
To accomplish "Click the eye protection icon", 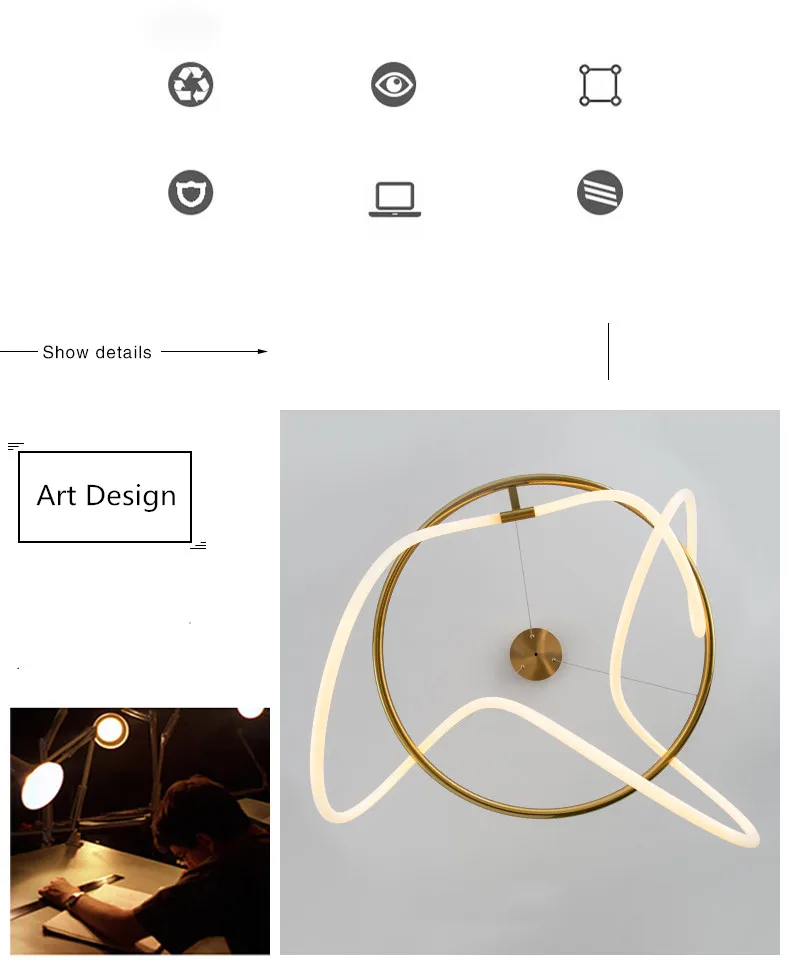I will tap(393, 84).
